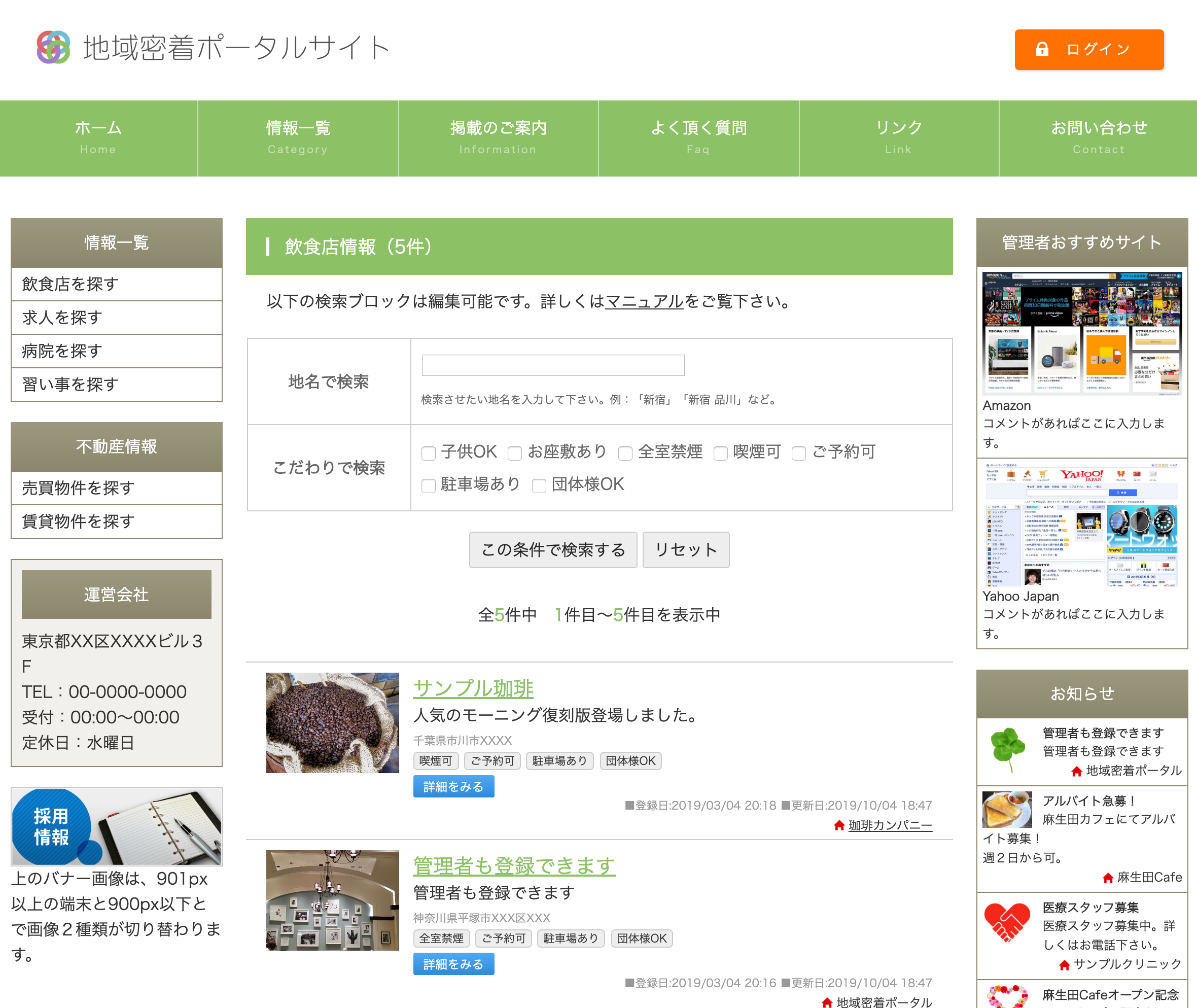
Task: Open 売買物件を探す in sidebar
Action: click(117, 488)
